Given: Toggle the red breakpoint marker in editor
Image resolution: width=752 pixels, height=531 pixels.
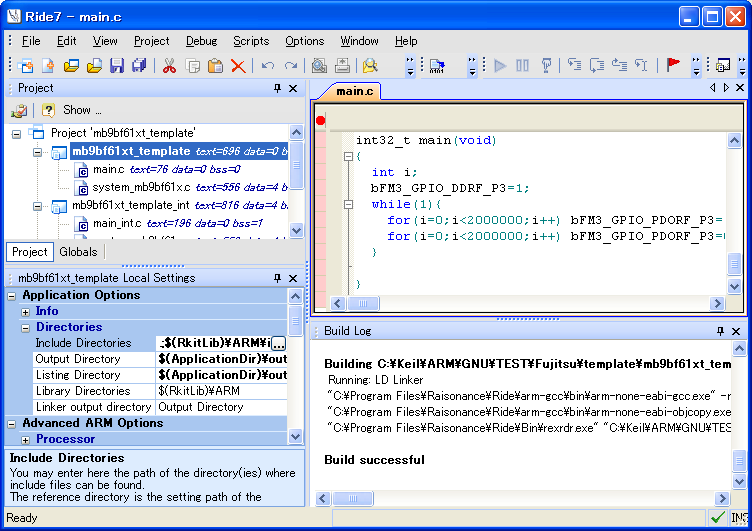Looking at the screenshot, I should (320, 120).
